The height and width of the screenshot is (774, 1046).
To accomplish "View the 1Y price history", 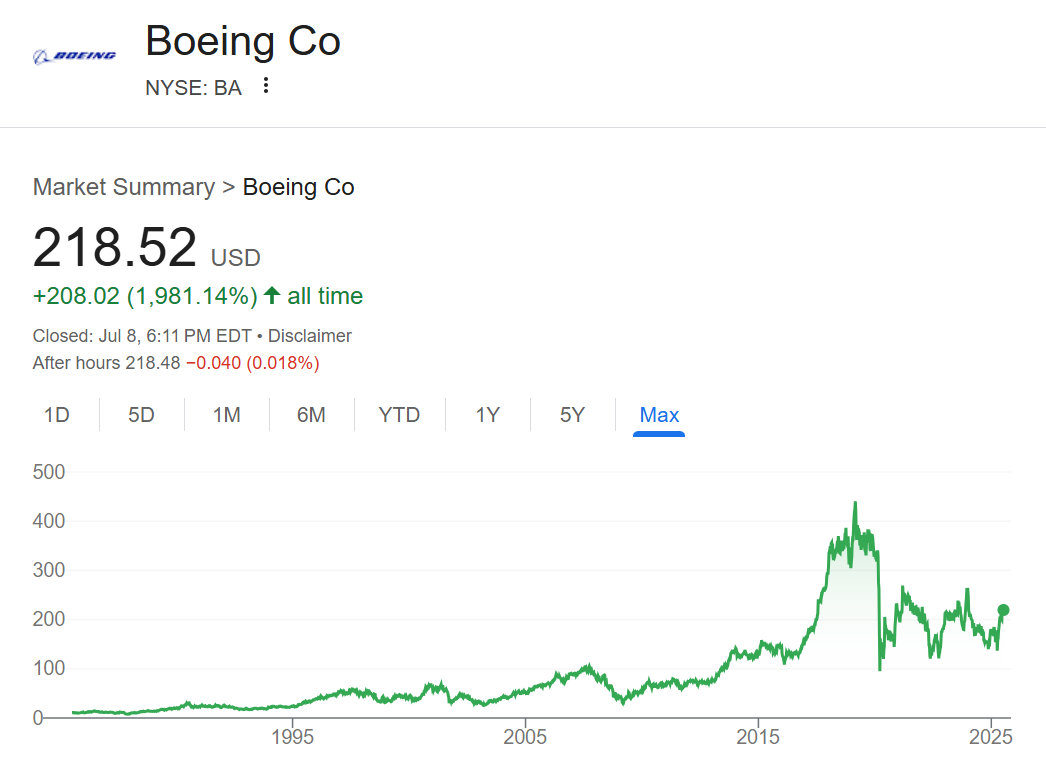I will click(487, 415).
